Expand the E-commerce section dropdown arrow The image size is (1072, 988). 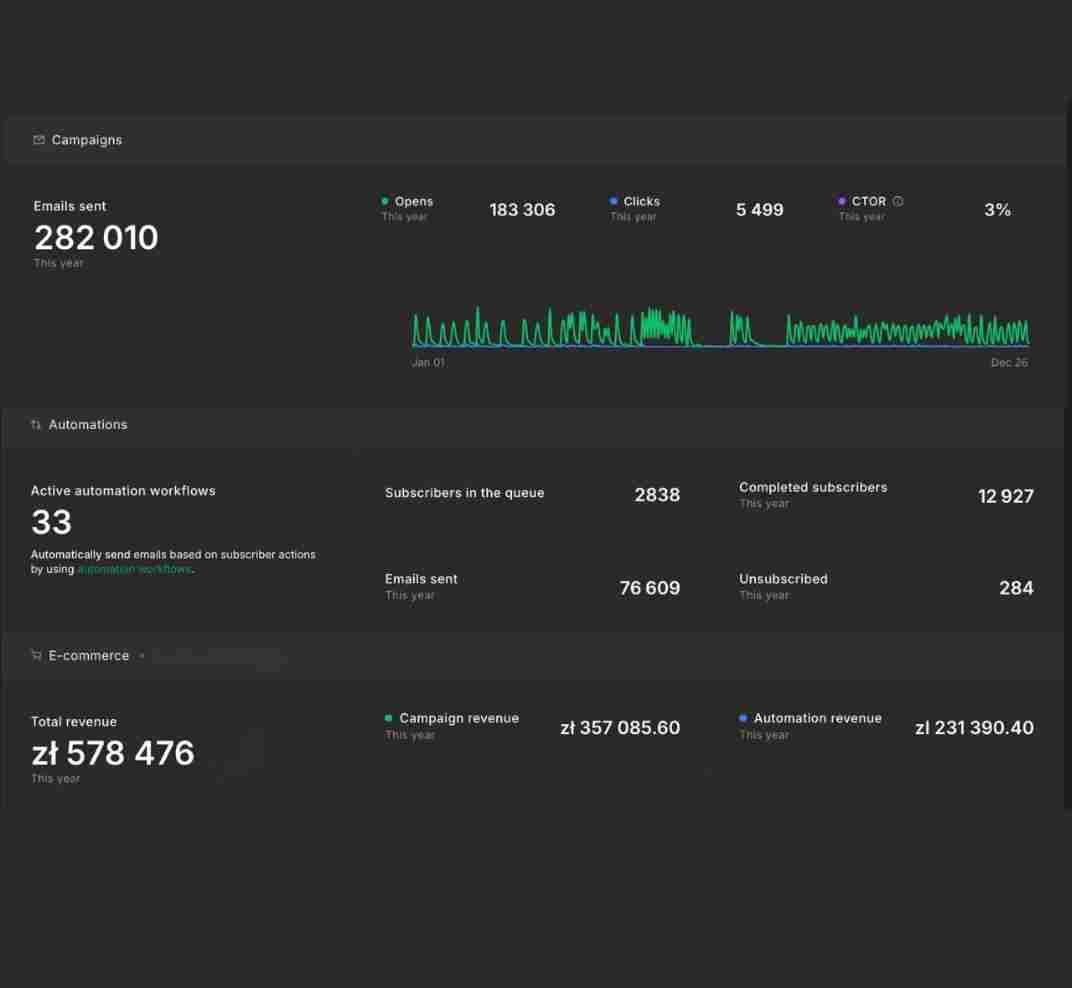pyautogui.click(x=142, y=656)
